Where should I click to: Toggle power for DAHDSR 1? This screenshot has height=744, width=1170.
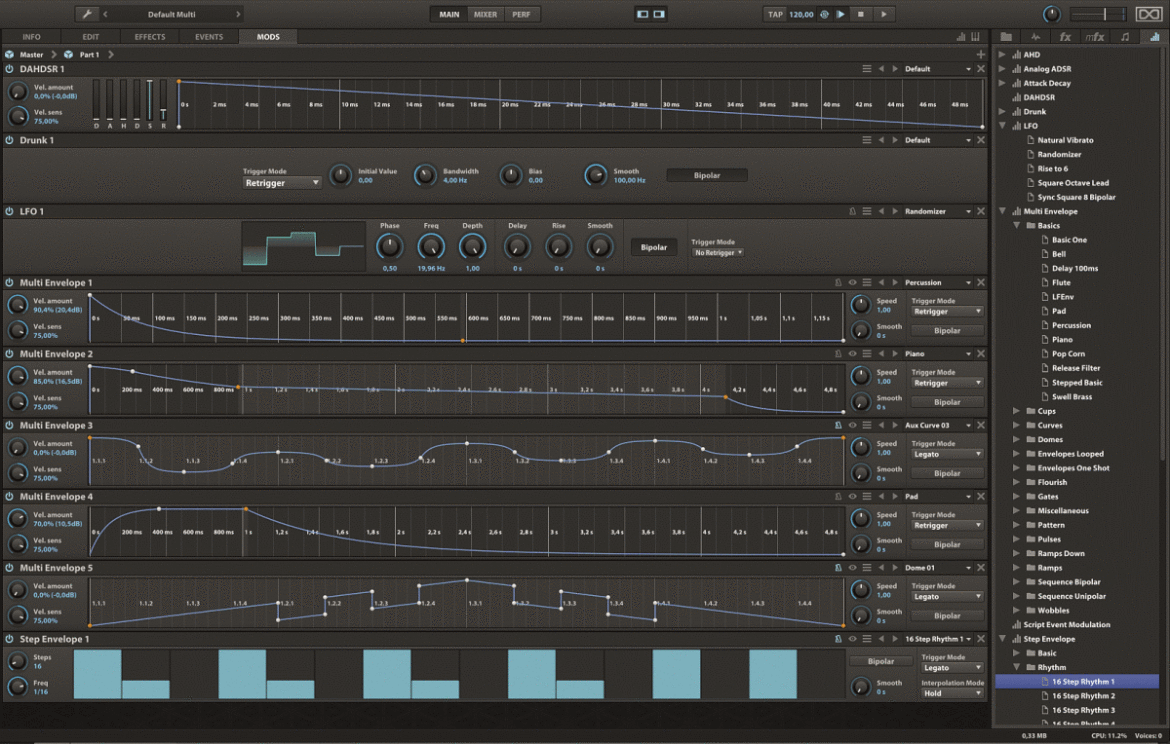tap(10, 69)
